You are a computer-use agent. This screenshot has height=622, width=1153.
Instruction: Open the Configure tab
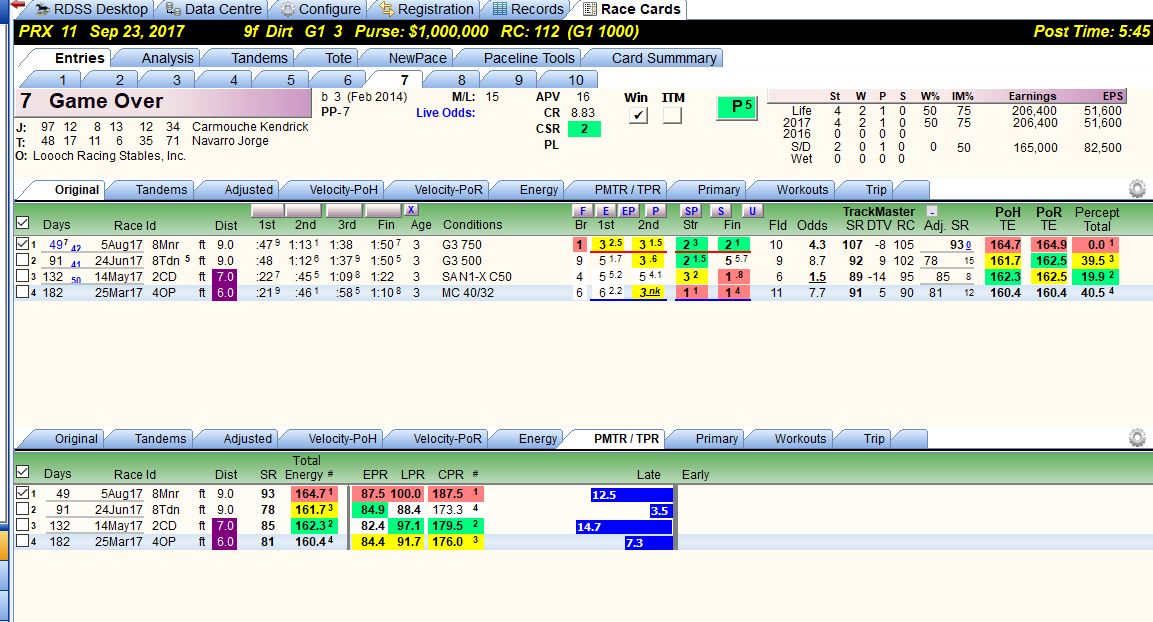click(x=321, y=10)
